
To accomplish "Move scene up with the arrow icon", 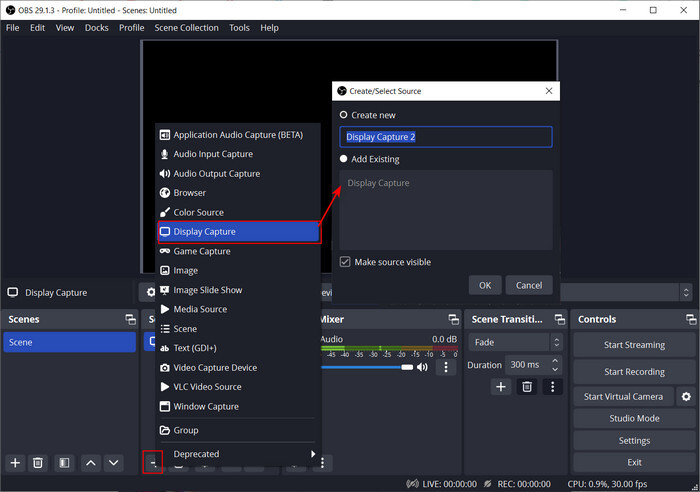I will 90,463.
